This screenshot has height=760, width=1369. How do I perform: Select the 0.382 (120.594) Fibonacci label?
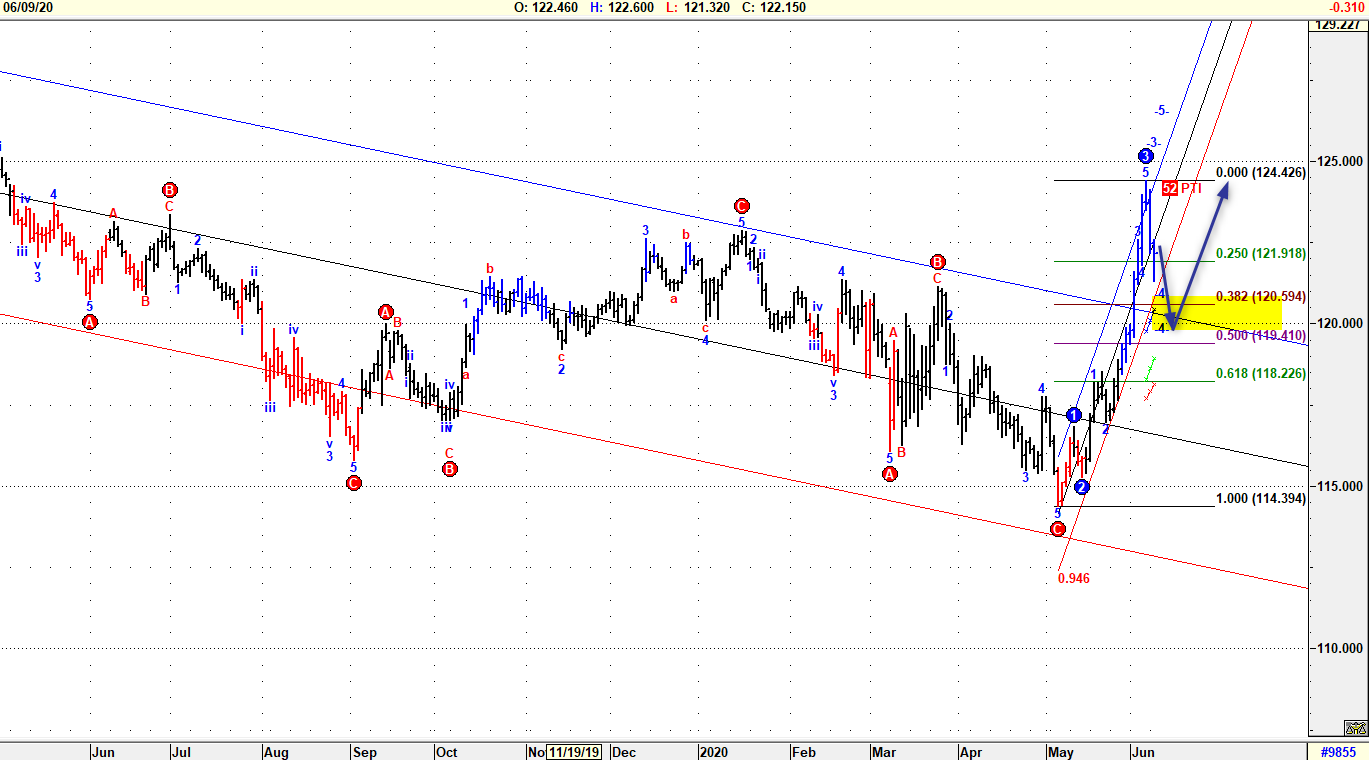coord(1261,297)
